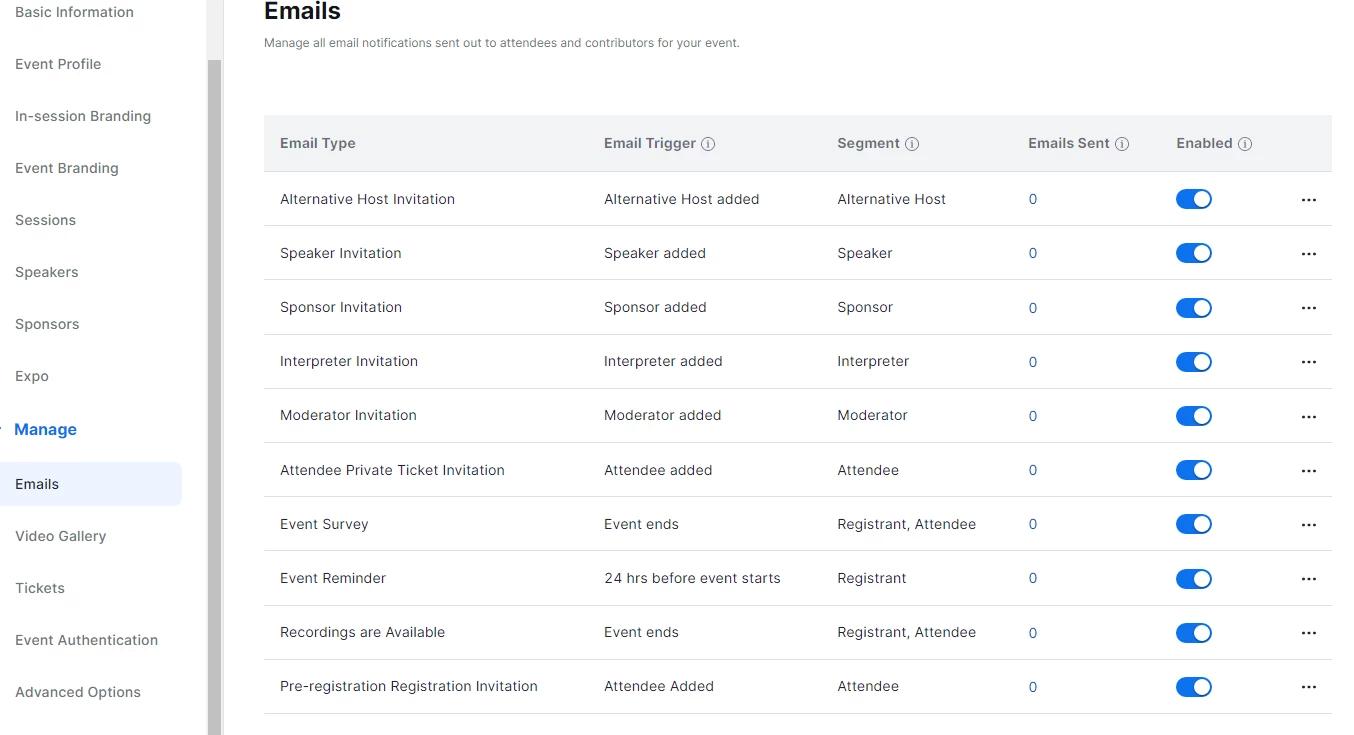1354x735 pixels.
Task: Open more options for Moderator Invitation
Action: 1309,417
